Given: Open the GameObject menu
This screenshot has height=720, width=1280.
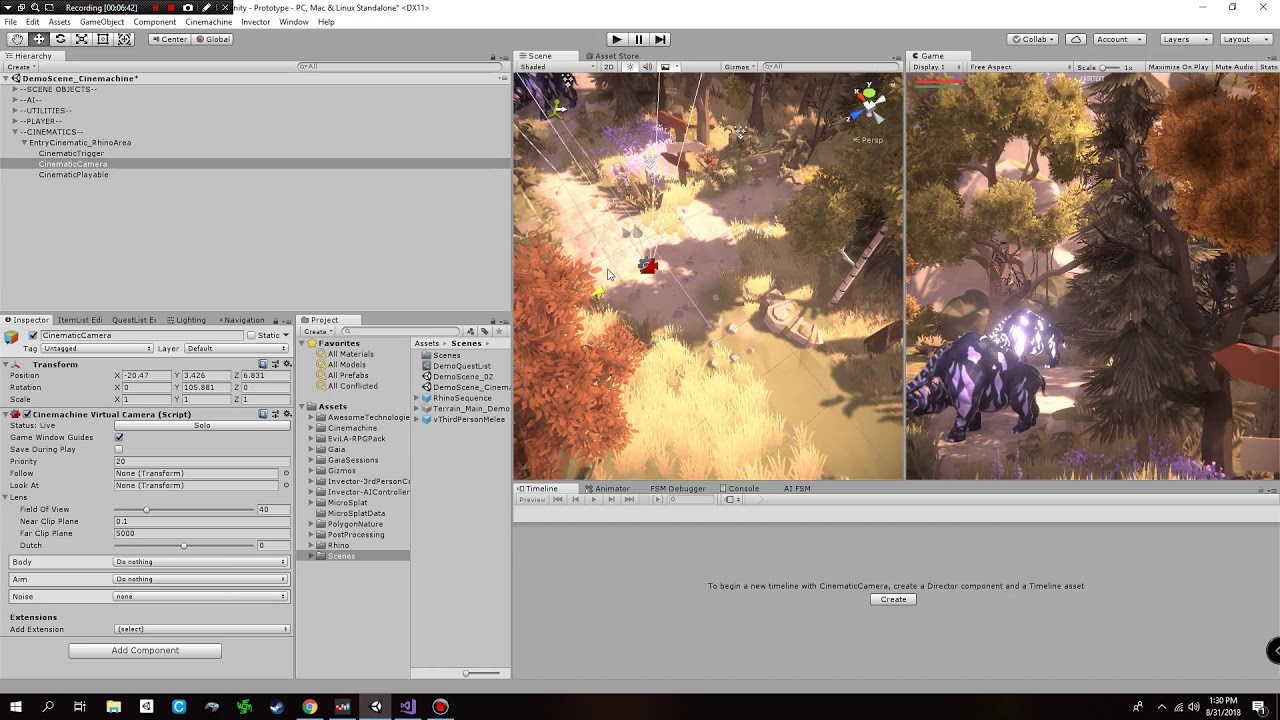Looking at the screenshot, I should tap(102, 22).
